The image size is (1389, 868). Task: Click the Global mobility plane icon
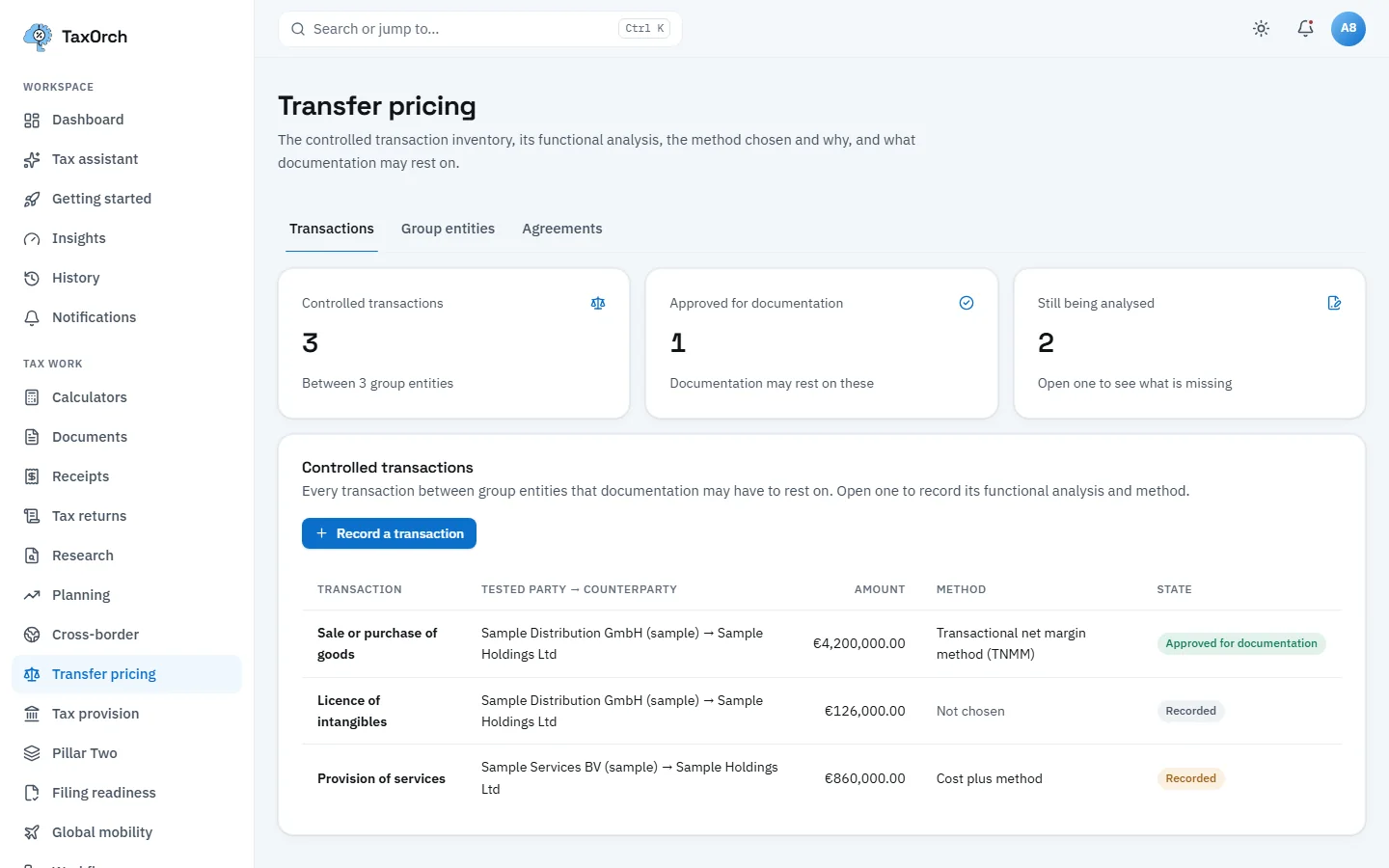32,833
